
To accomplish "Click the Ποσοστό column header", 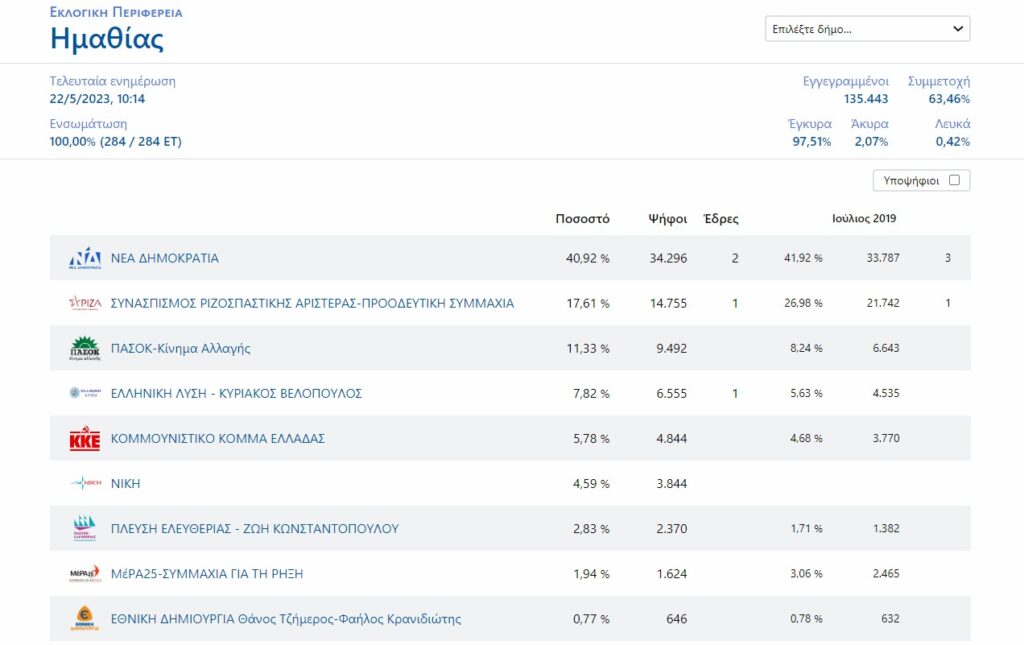I will 582,218.
